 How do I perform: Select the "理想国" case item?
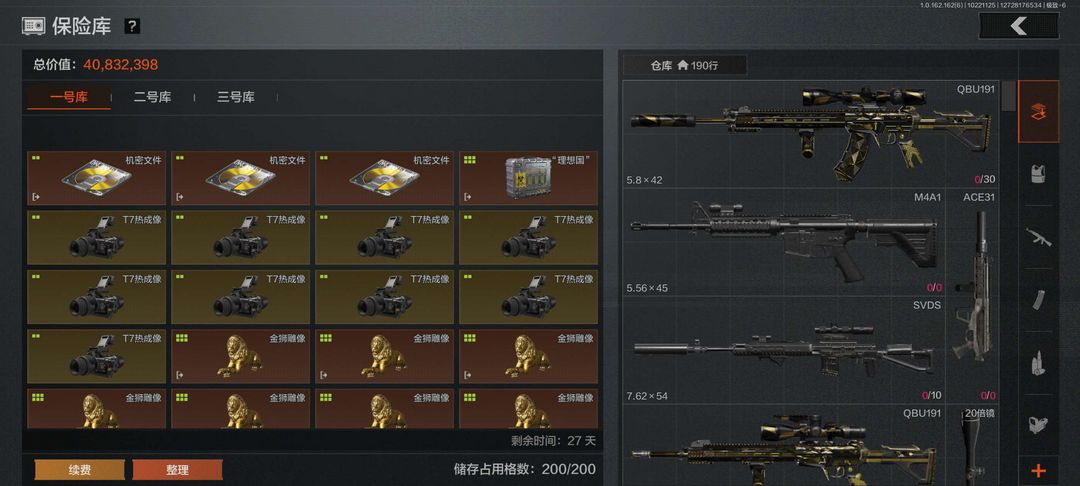click(528, 178)
